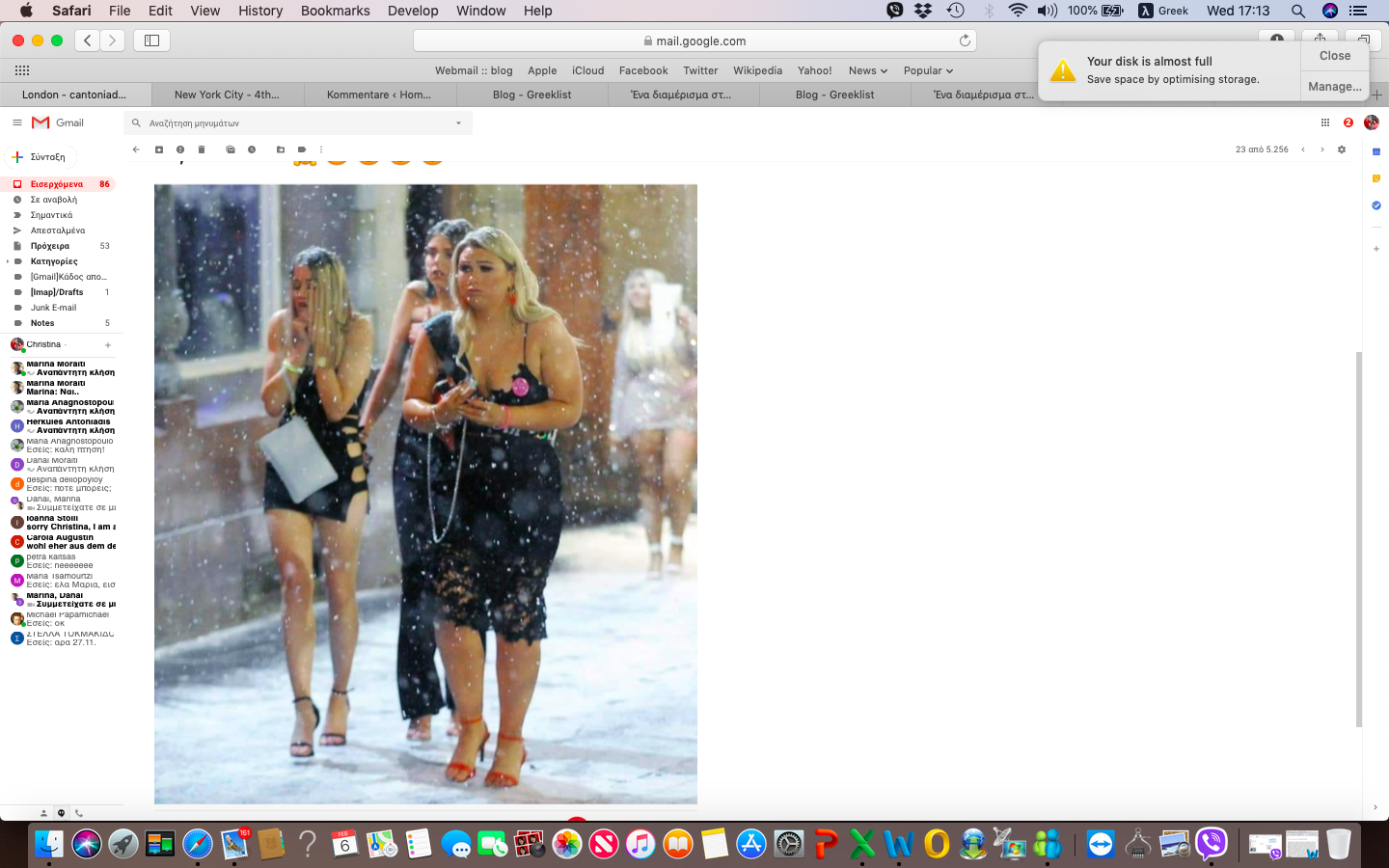
Task: Report this email as spam
Action: click(x=180, y=149)
